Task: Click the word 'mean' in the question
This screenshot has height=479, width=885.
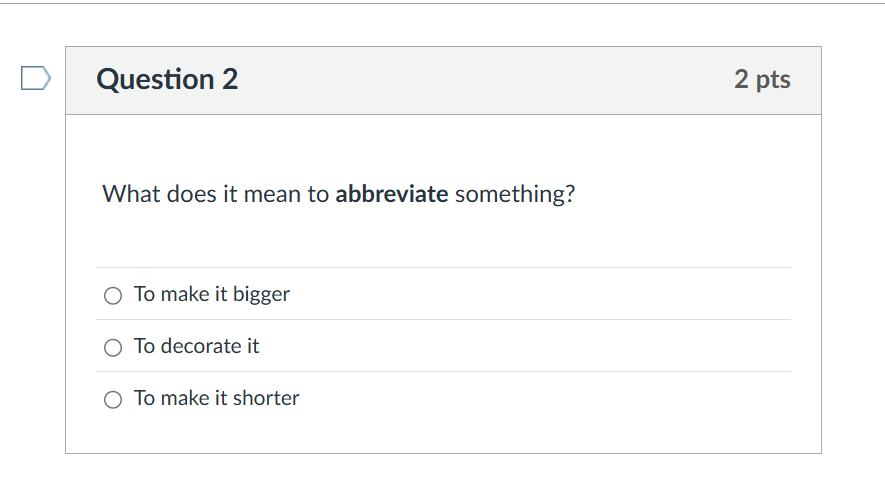Action: [x=272, y=194]
